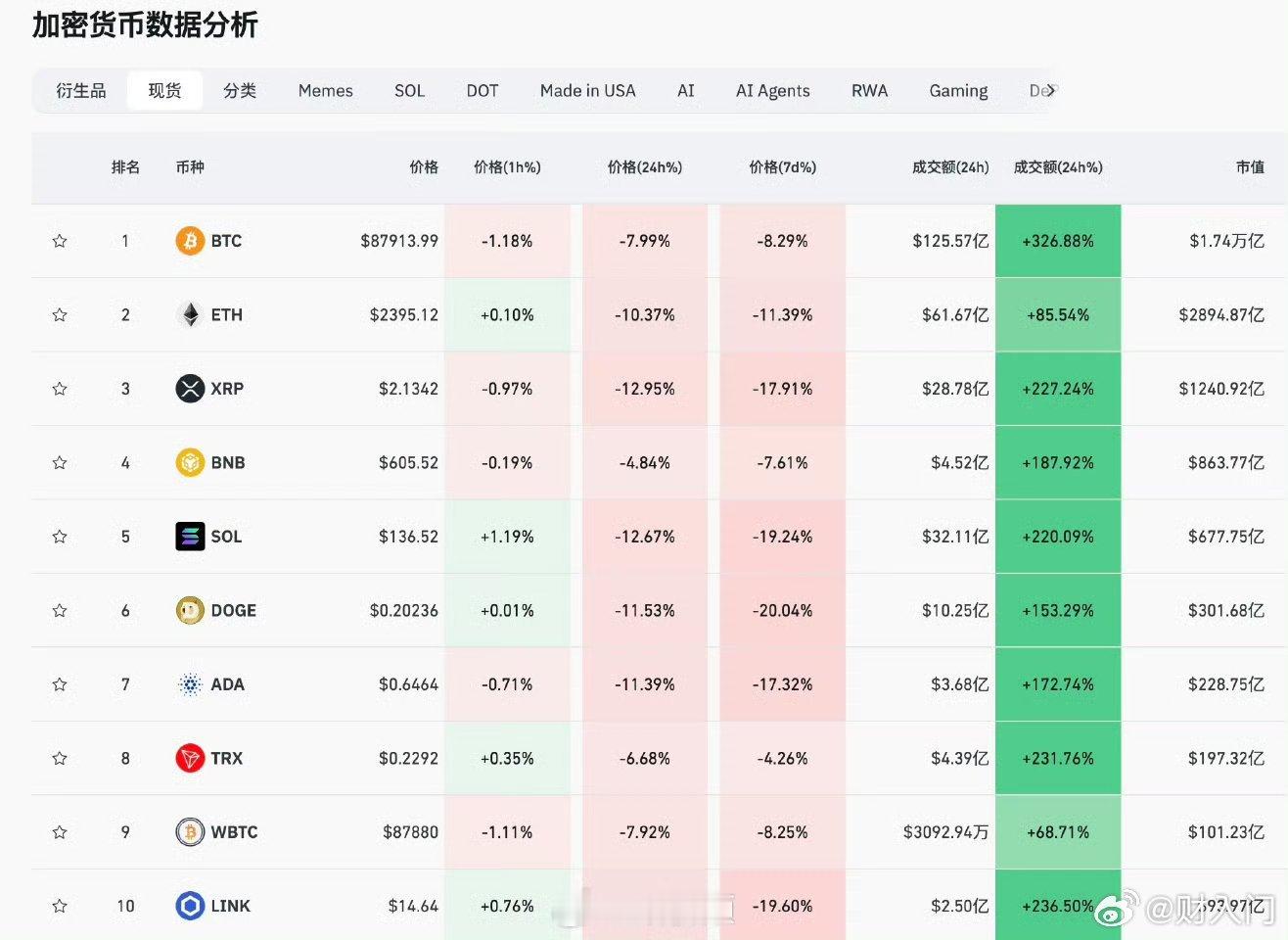The width and height of the screenshot is (1288, 940).
Task: Click BTC volume change +326.88% cell
Action: coord(1058,241)
